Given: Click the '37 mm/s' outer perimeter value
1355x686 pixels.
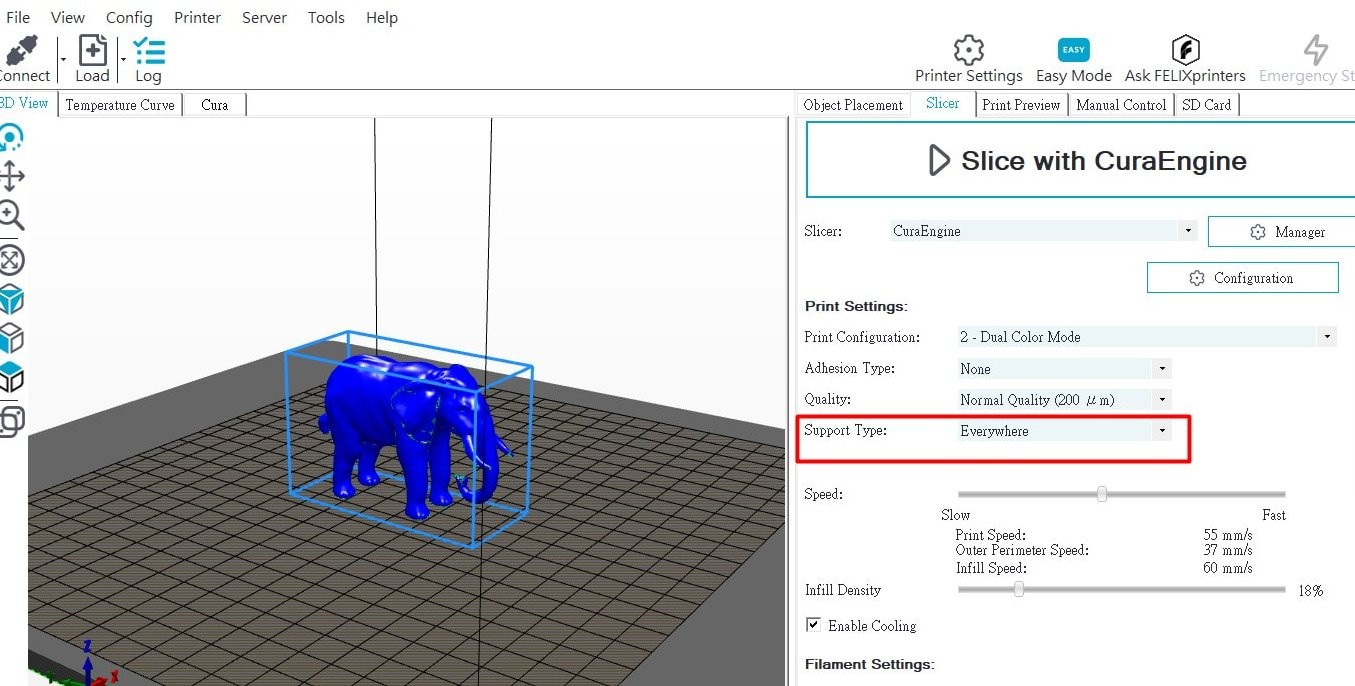Looking at the screenshot, I should click(x=1228, y=550).
